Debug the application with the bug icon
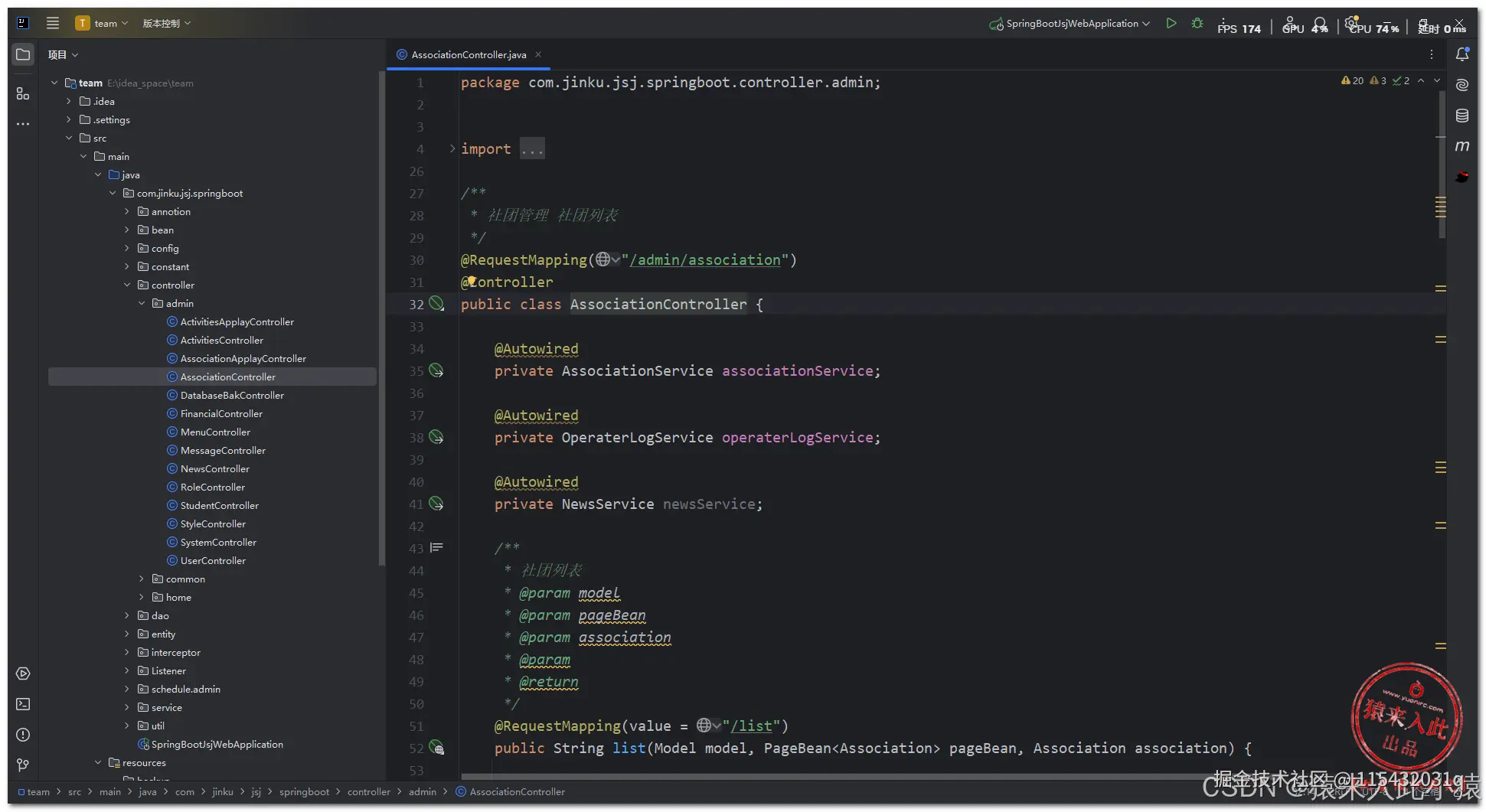1486x812 pixels. pos(1197,23)
